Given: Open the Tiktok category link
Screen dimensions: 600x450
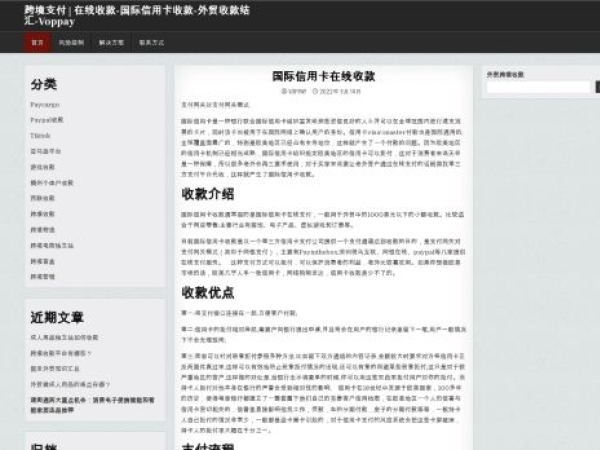Looking at the screenshot, I should [40, 134].
